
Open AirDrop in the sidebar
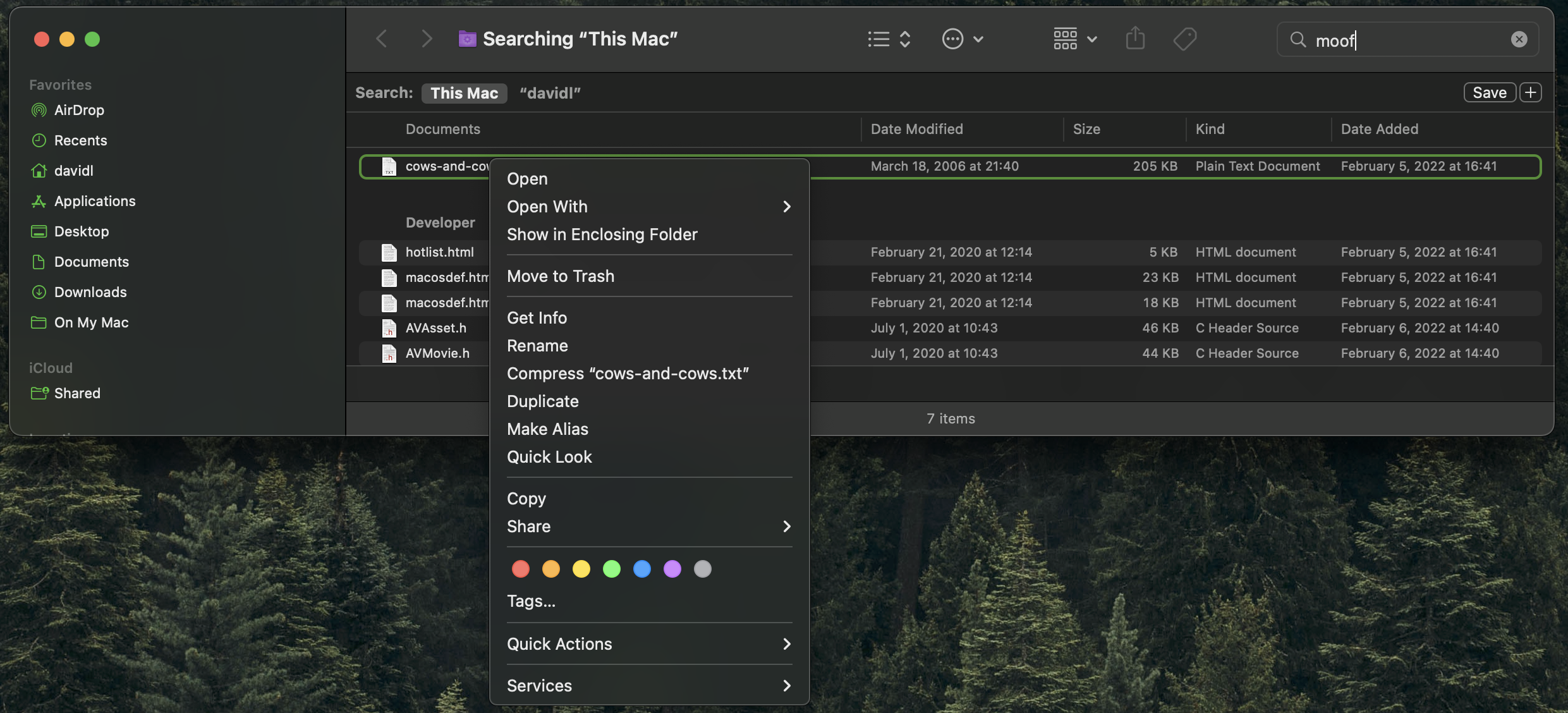click(x=79, y=110)
